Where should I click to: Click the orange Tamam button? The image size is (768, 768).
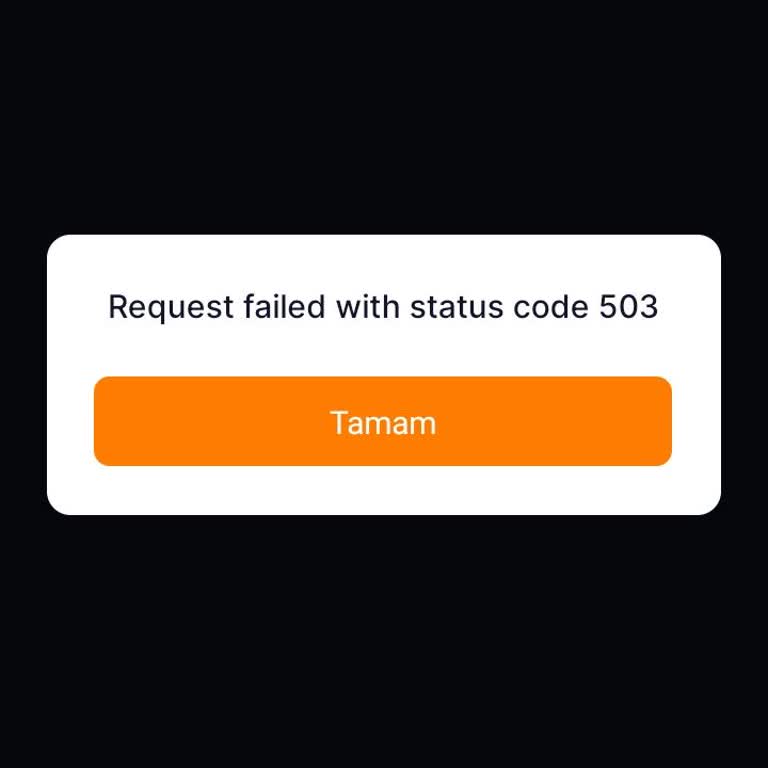pyautogui.click(x=383, y=421)
